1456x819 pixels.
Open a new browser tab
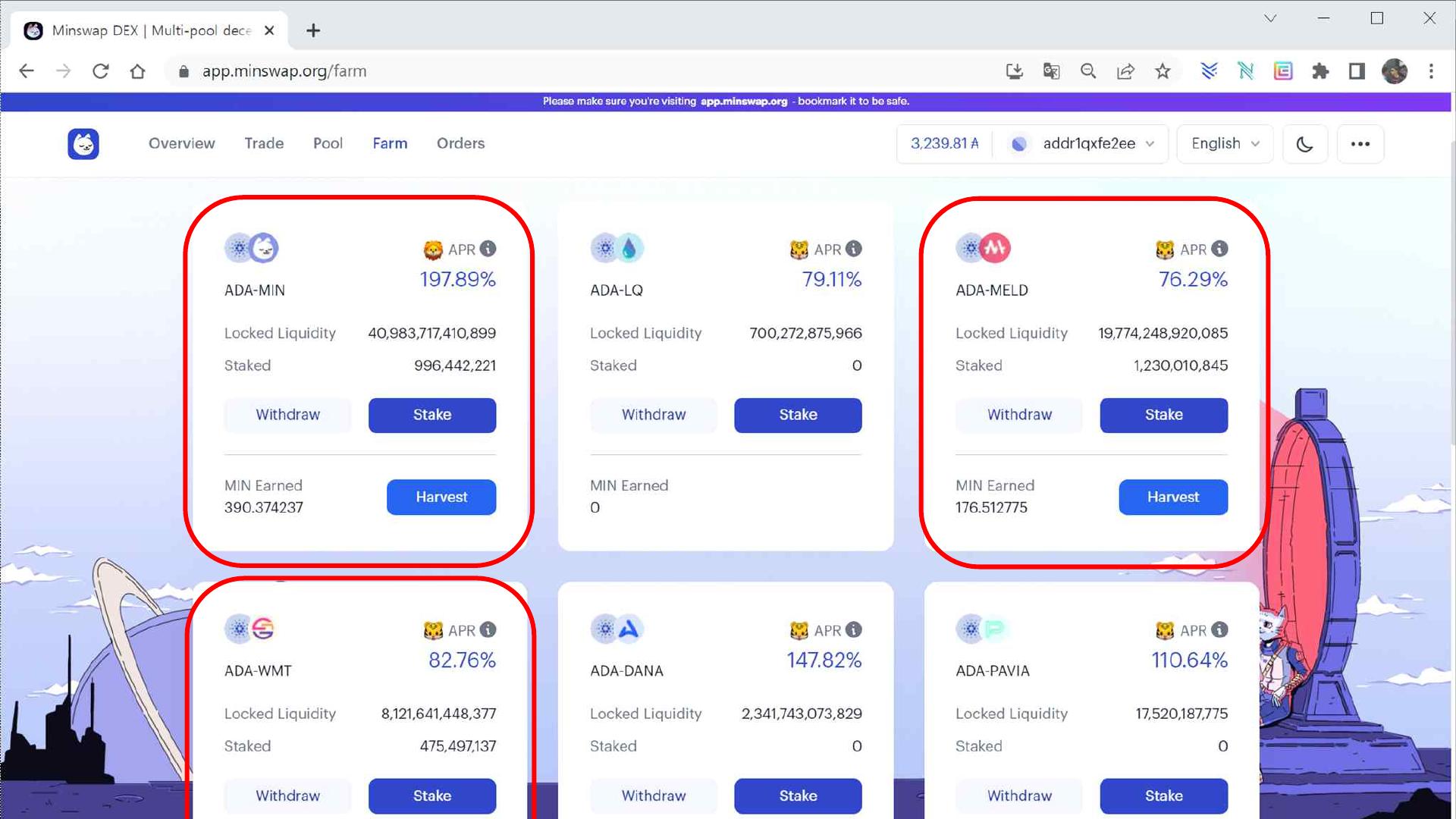pyautogui.click(x=313, y=30)
